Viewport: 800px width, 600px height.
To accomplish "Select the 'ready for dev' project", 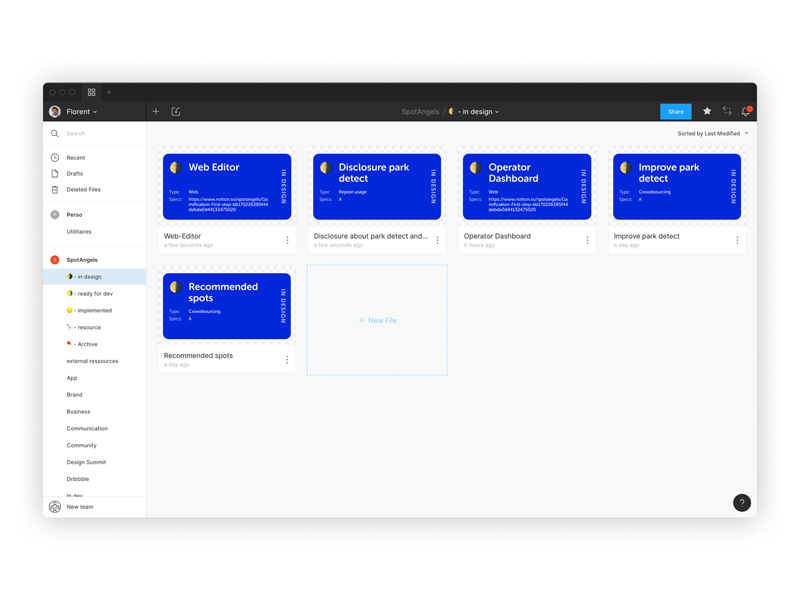I will tap(94, 294).
